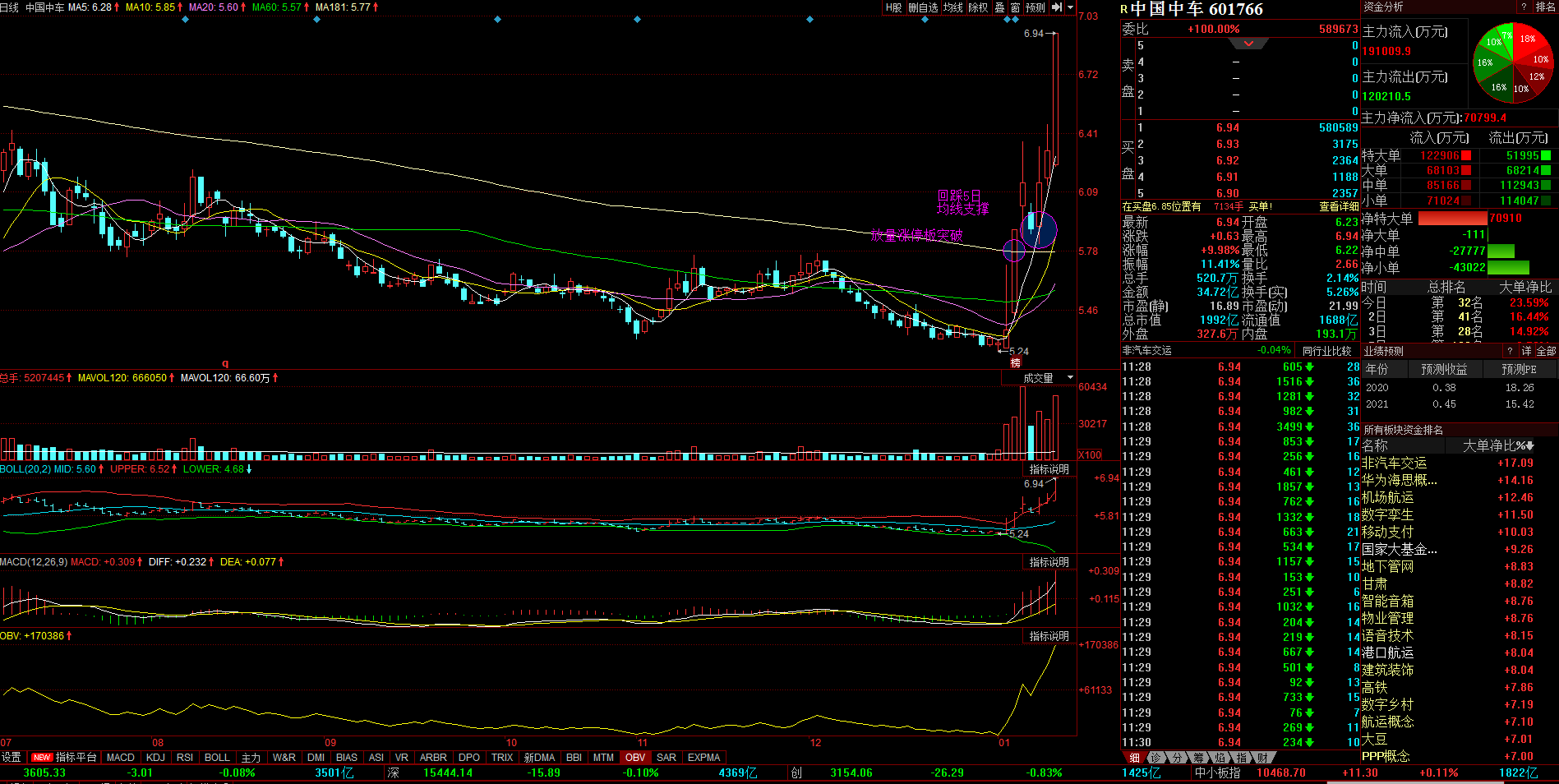Select the 分 tab below tick list

click(1178, 758)
